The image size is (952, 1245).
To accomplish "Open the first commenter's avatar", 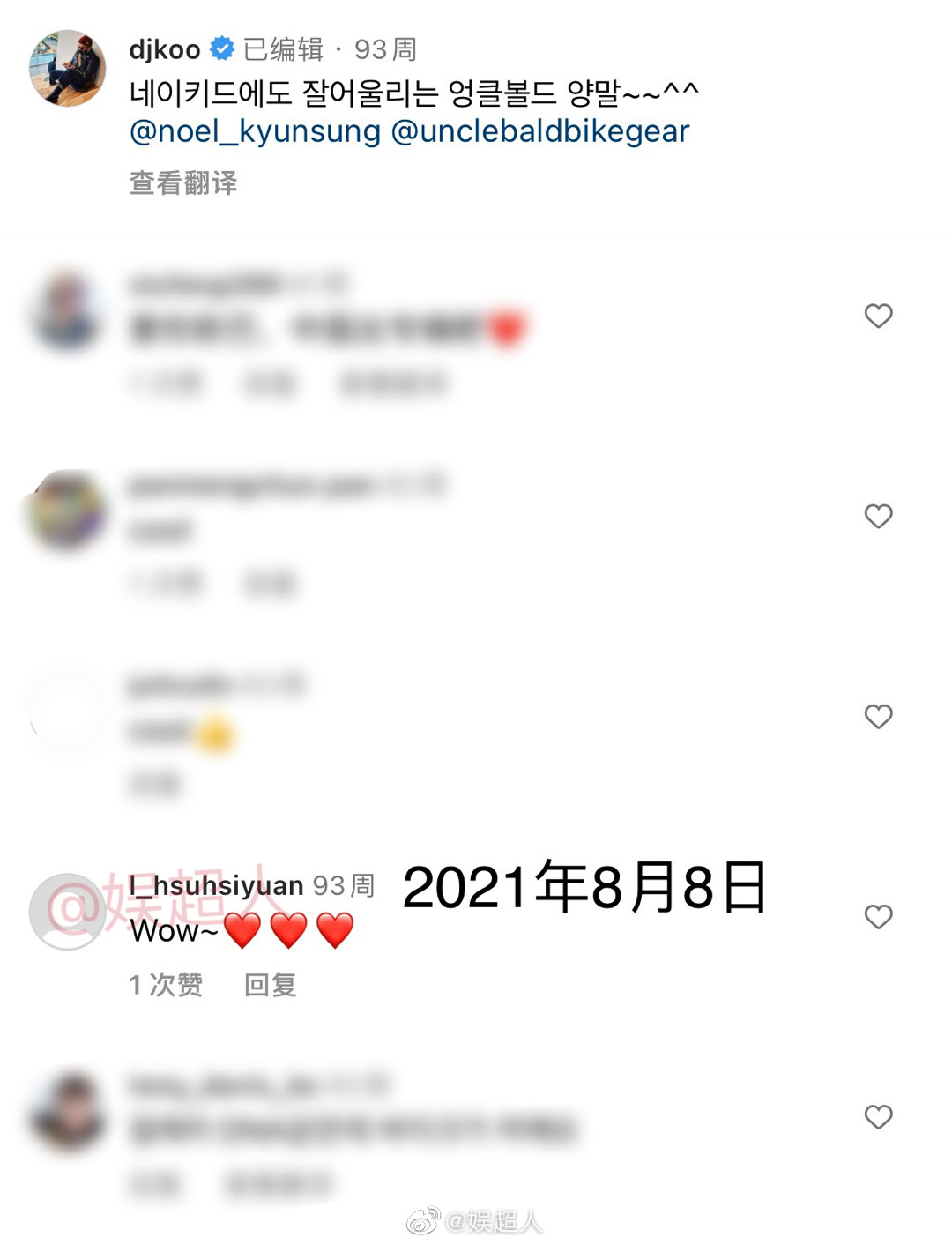I will pyautogui.click(x=68, y=311).
